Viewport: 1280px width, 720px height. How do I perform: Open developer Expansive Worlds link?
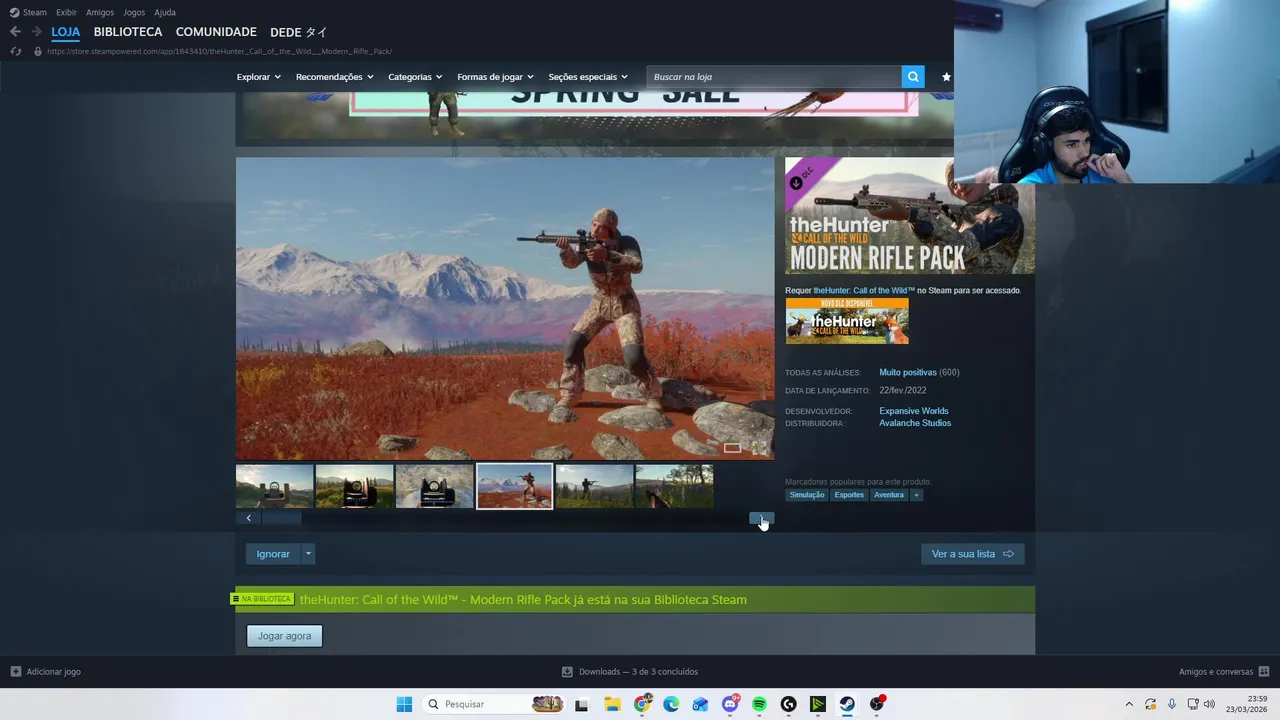click(914, 411)
